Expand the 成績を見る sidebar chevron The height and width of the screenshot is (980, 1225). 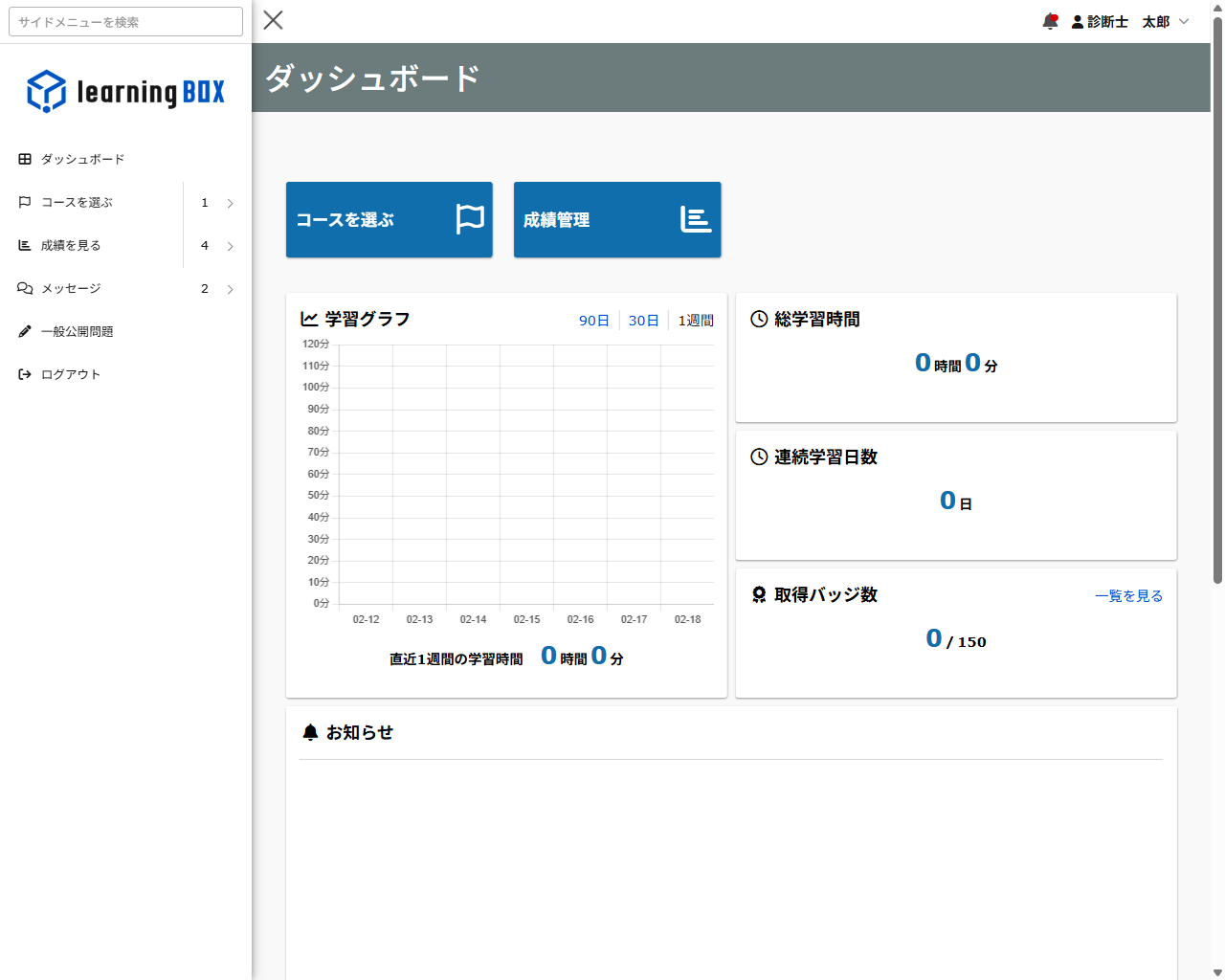click(x=230, y=245)
